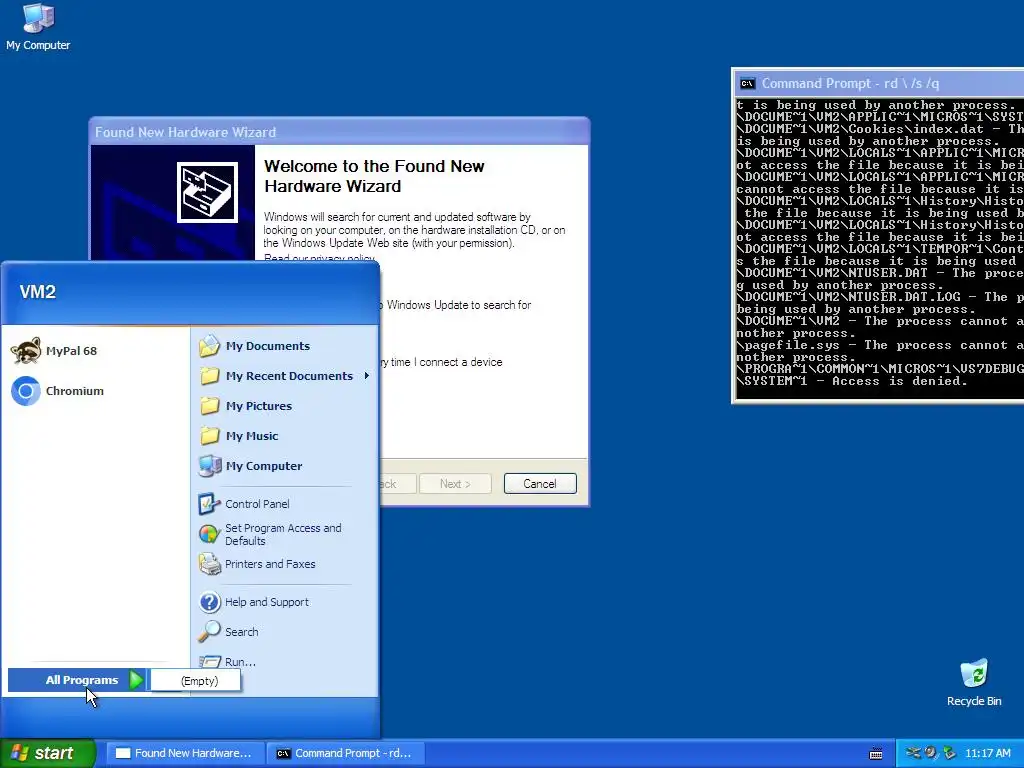Select Printers and Faxes label
Viewport: 1024px width, 768px height.
click(x=270, y=564)
